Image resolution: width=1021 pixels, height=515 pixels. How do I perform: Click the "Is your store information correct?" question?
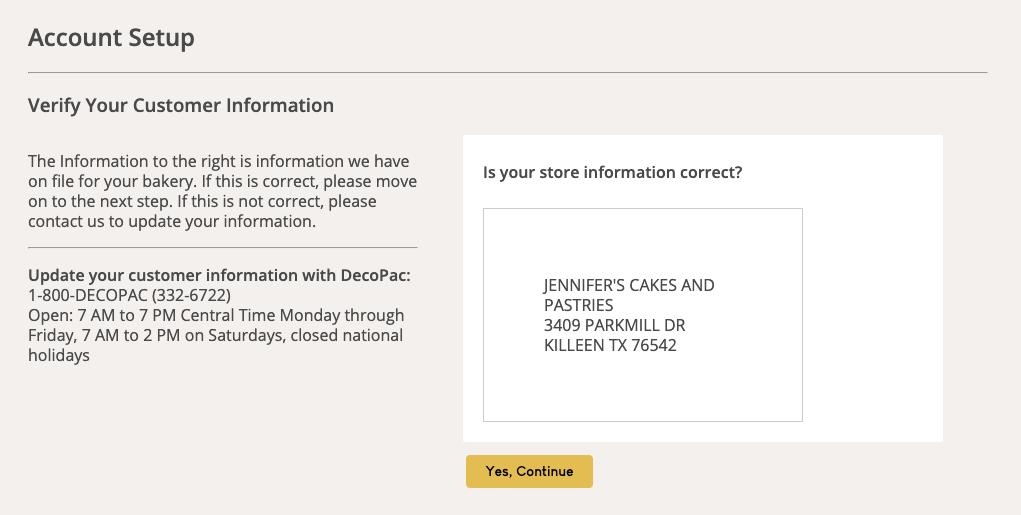[612, 172]
